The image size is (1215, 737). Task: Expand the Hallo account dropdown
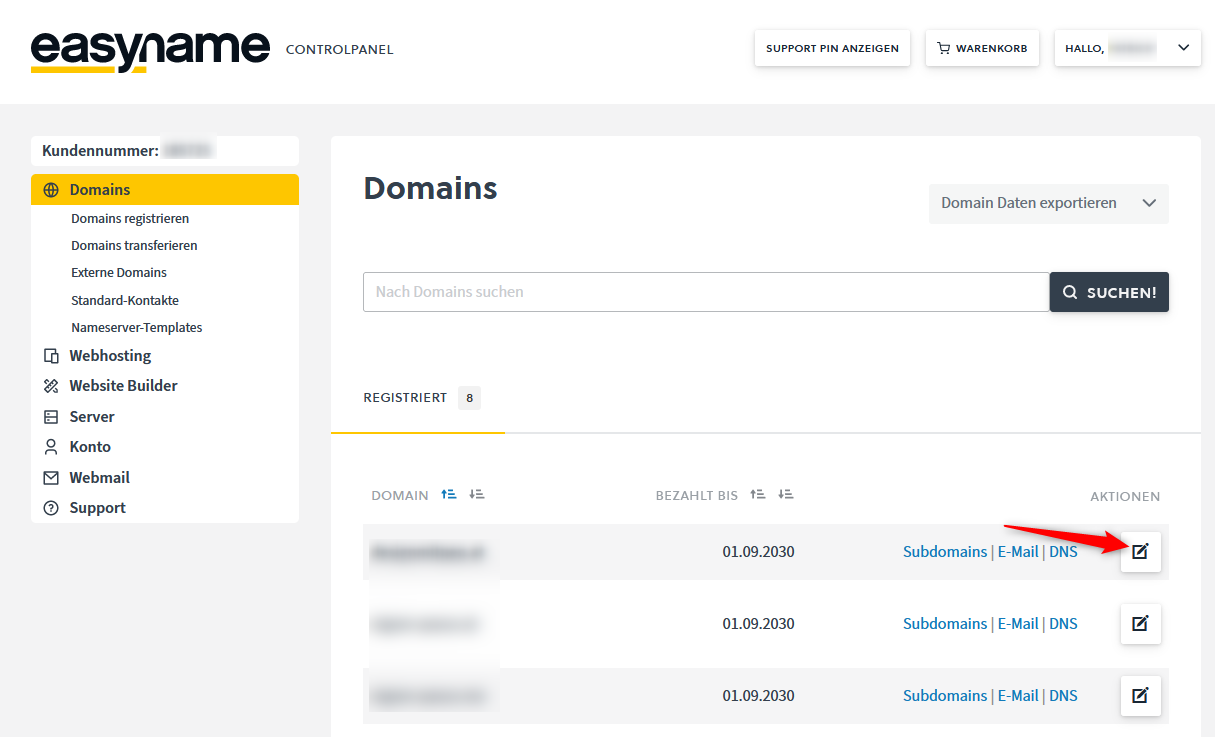1128,48
